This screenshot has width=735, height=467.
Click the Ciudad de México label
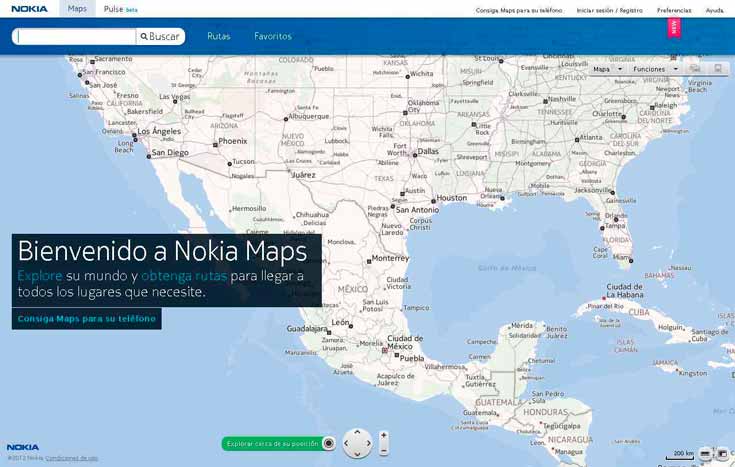point(403,342)
